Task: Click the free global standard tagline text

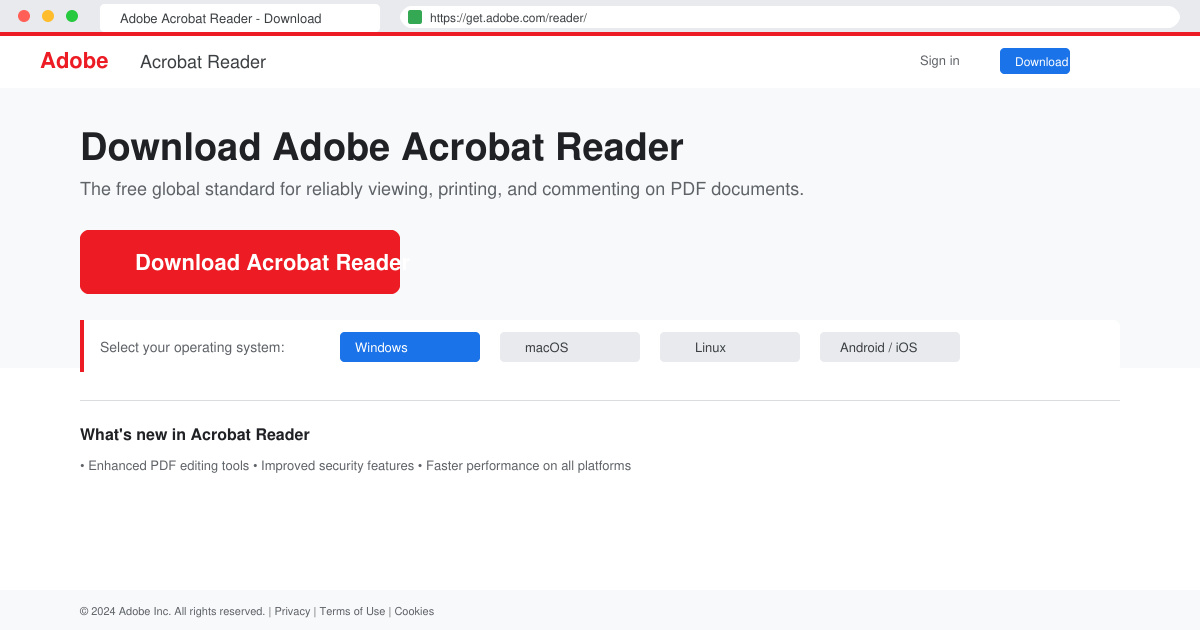Action: pyautogui.click(x=442, y=189)
